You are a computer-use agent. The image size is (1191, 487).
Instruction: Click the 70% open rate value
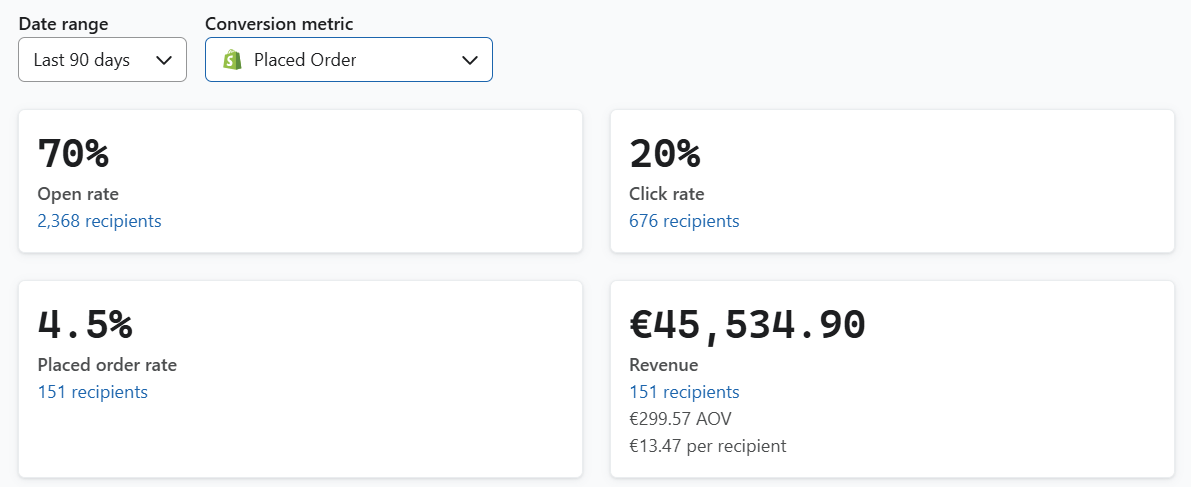(x=72, y=154)
